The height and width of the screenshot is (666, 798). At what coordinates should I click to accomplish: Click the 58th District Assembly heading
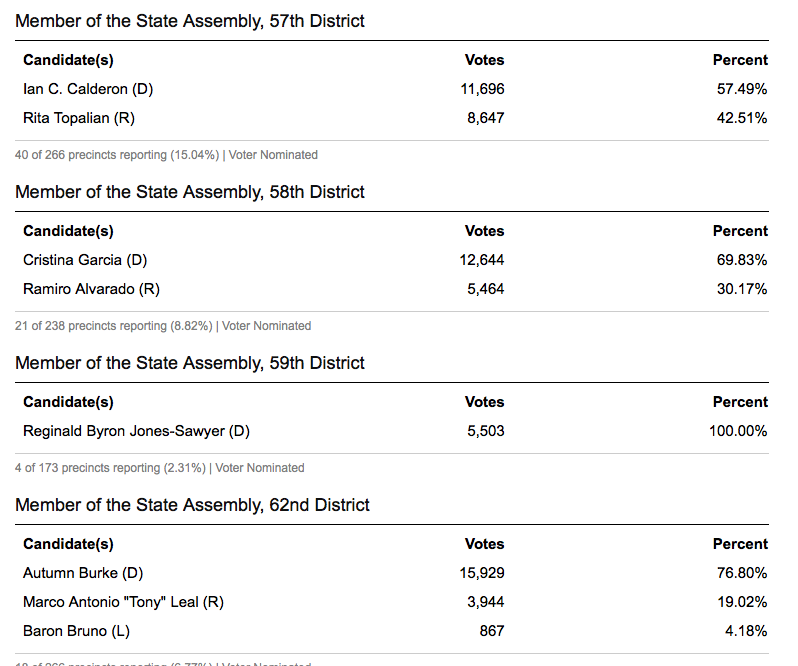[190, 192]
